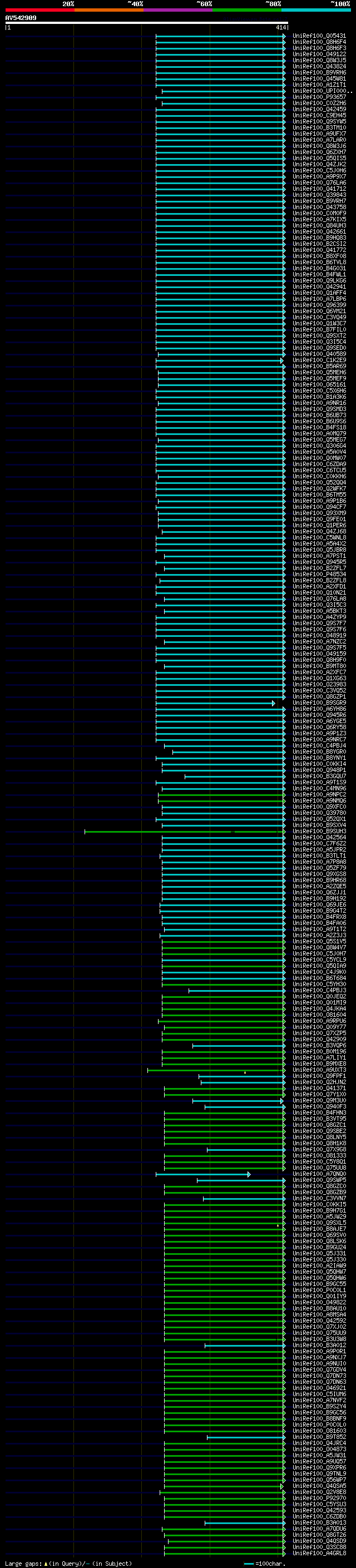Select the hit UniRef100_B3TLT1
The image size is (356, 1568).
[319, 855]
